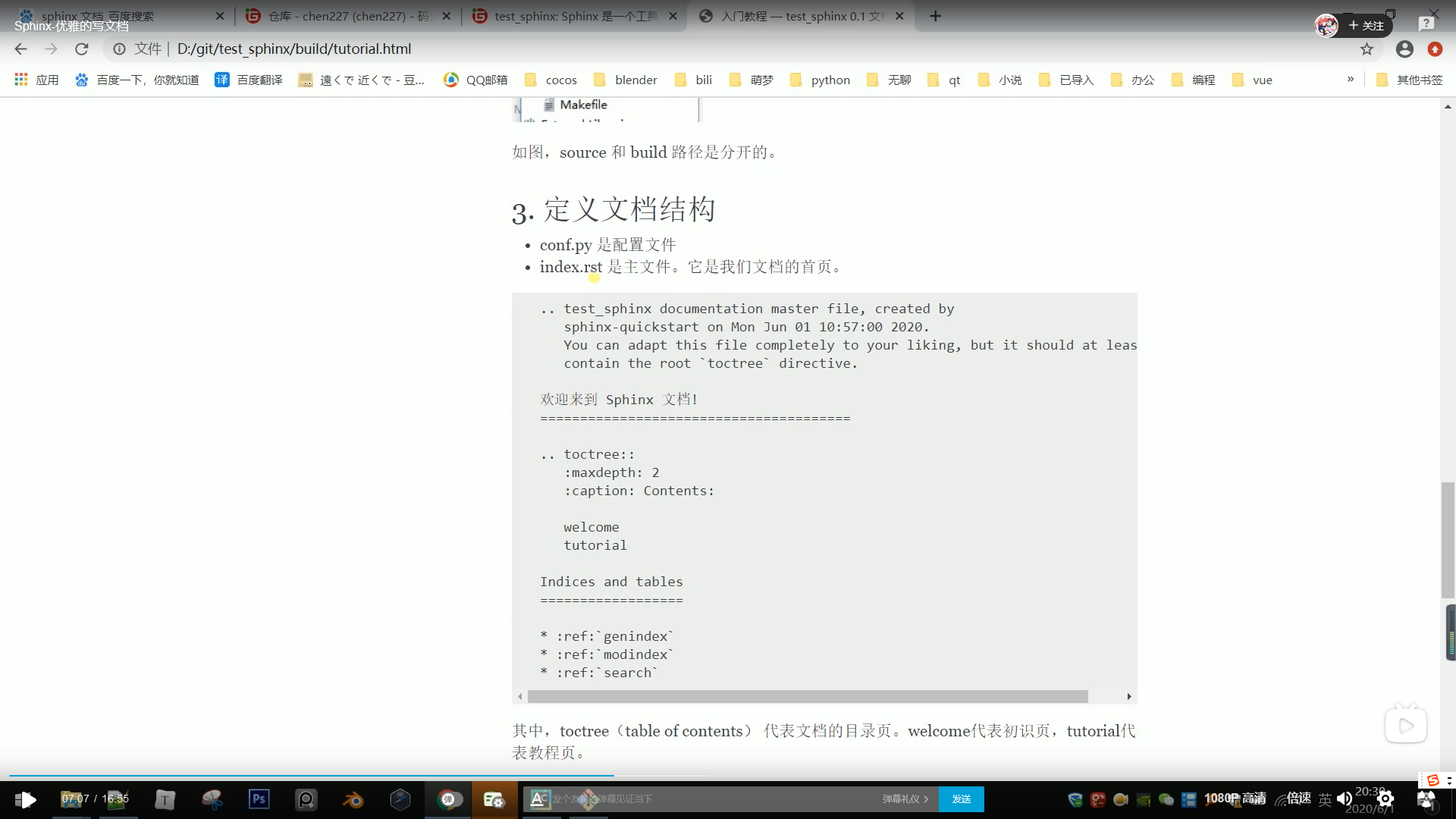Open the 倍速 playback speed dropdown
The width and height of the screenshot is (1456, 819).
[1298, 799]
